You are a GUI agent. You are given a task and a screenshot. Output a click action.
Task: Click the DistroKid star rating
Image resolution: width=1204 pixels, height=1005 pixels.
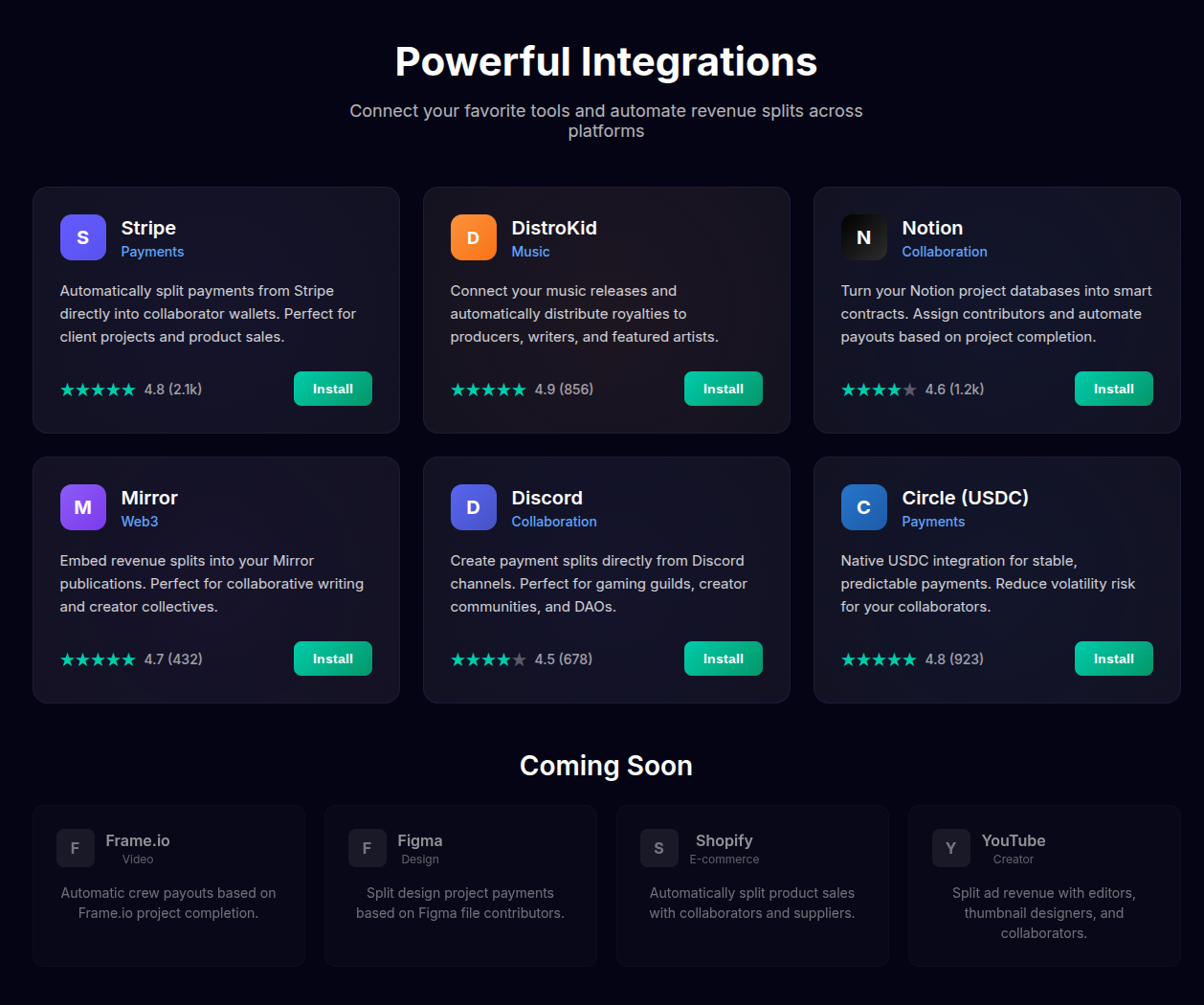point(488,390)
